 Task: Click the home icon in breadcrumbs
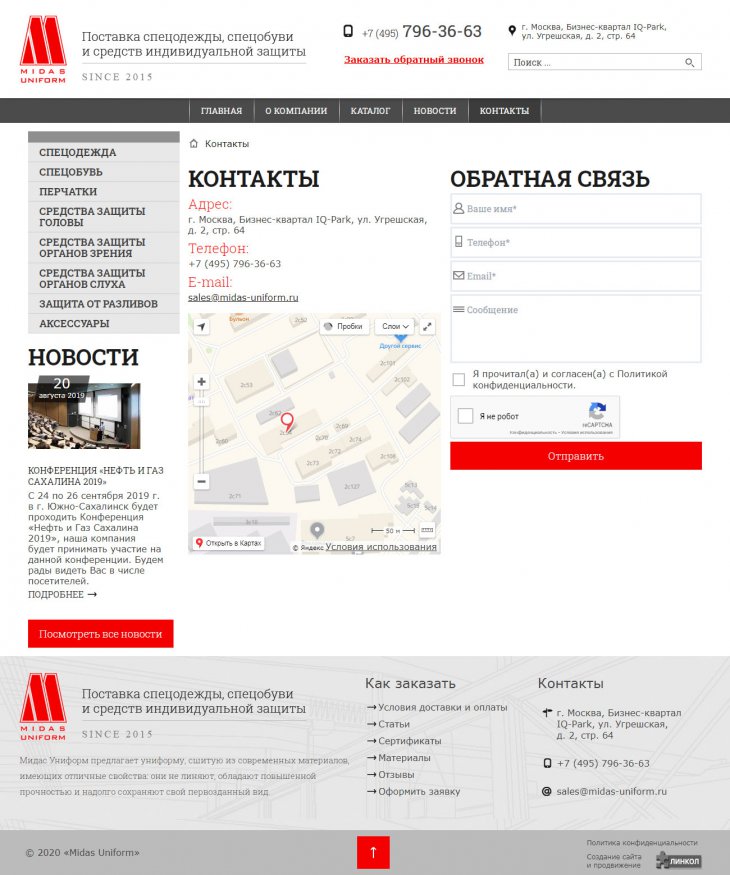pyautogui.click(x=194, y=144)
